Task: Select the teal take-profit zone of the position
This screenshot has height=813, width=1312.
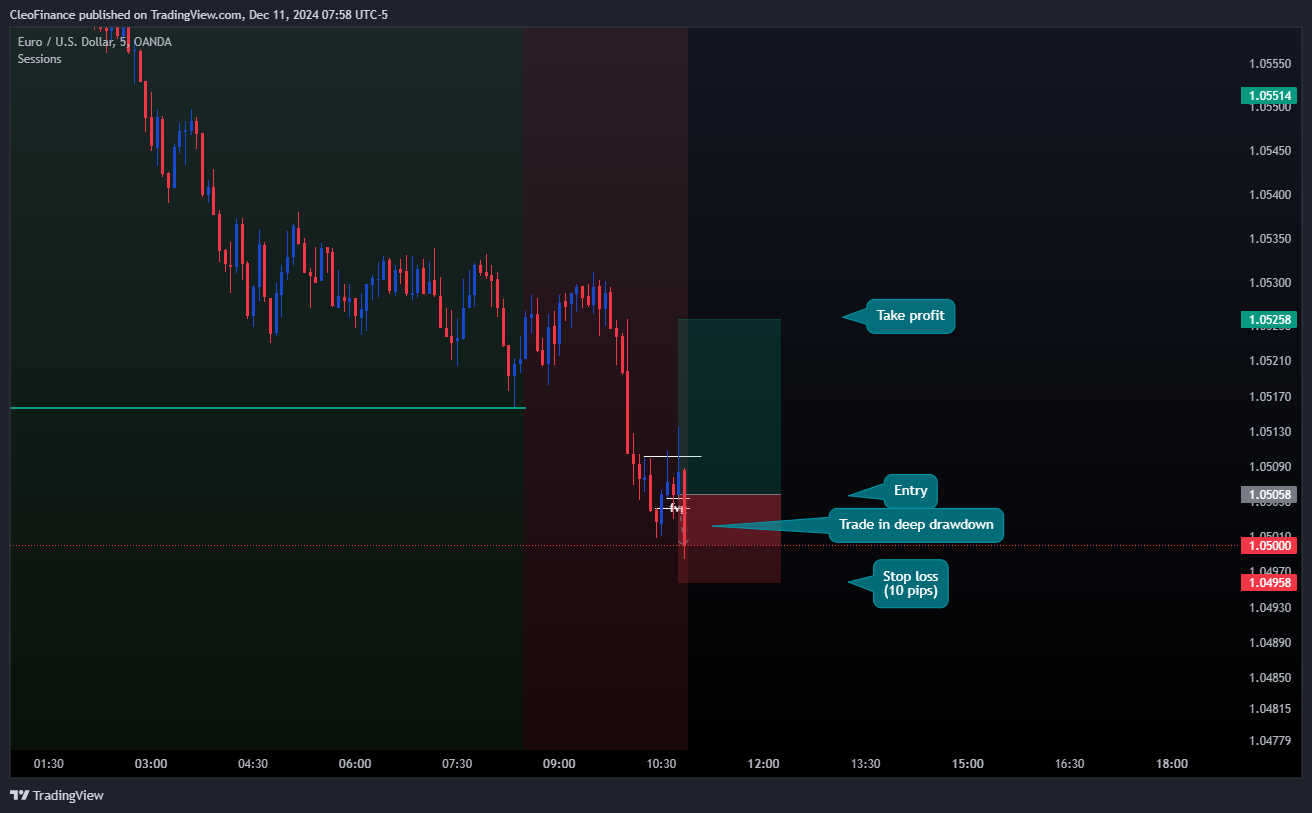Action: tap(729, 406)
